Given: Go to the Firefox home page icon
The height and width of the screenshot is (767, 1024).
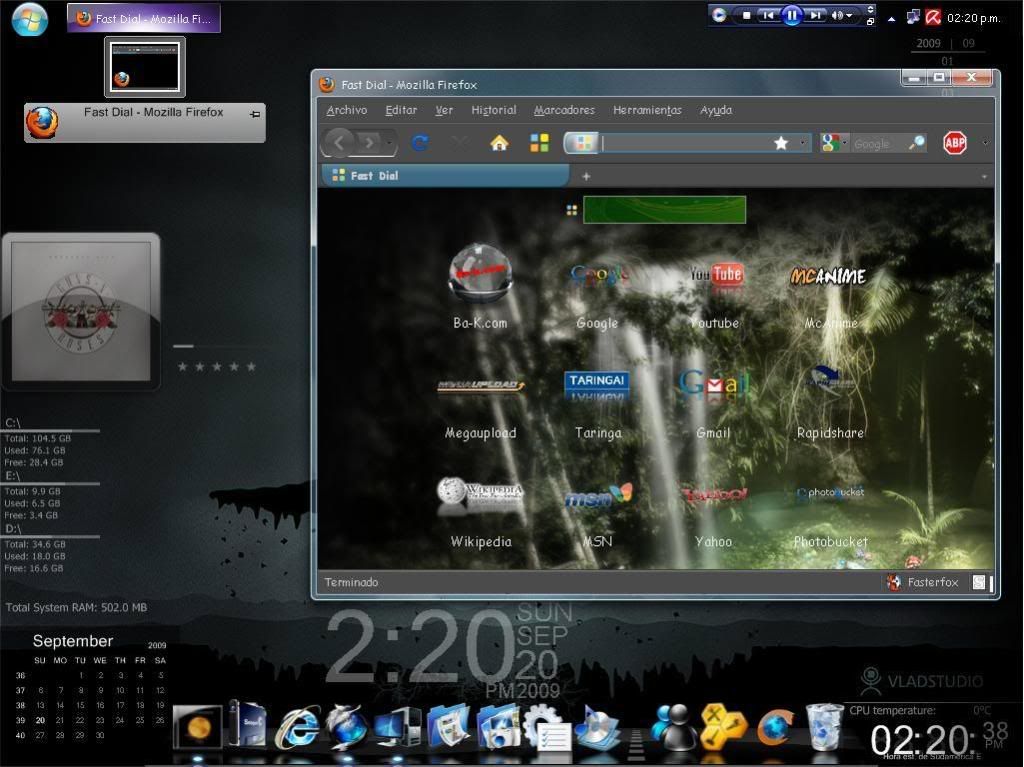Looking at the screenshot, I should pyautogui.click(x=500, y=142).
